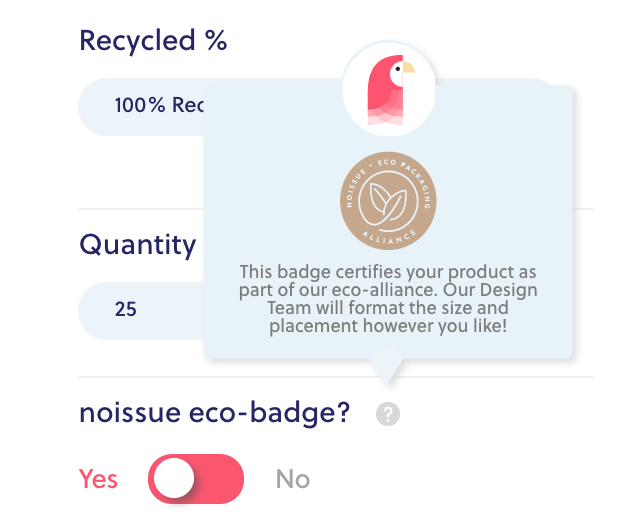630x524 pixels.
Task: Click the noissue eco-badge? label
Action: [x=215, y=413]
